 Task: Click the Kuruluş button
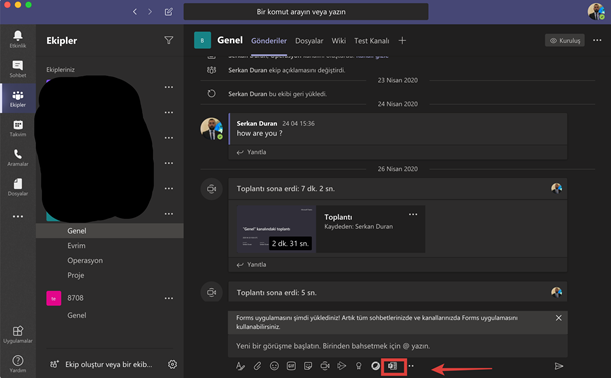pyautogui.click(x=565, y=40)
